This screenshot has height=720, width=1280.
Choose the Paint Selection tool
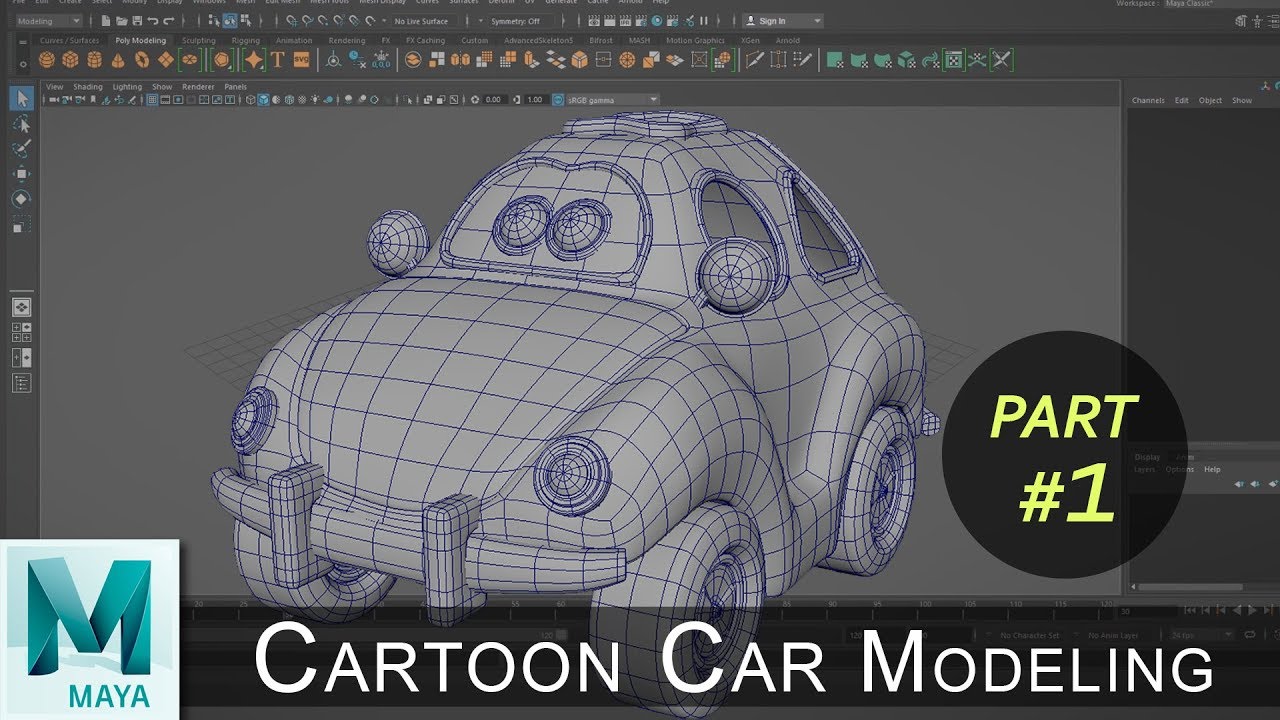22,149
